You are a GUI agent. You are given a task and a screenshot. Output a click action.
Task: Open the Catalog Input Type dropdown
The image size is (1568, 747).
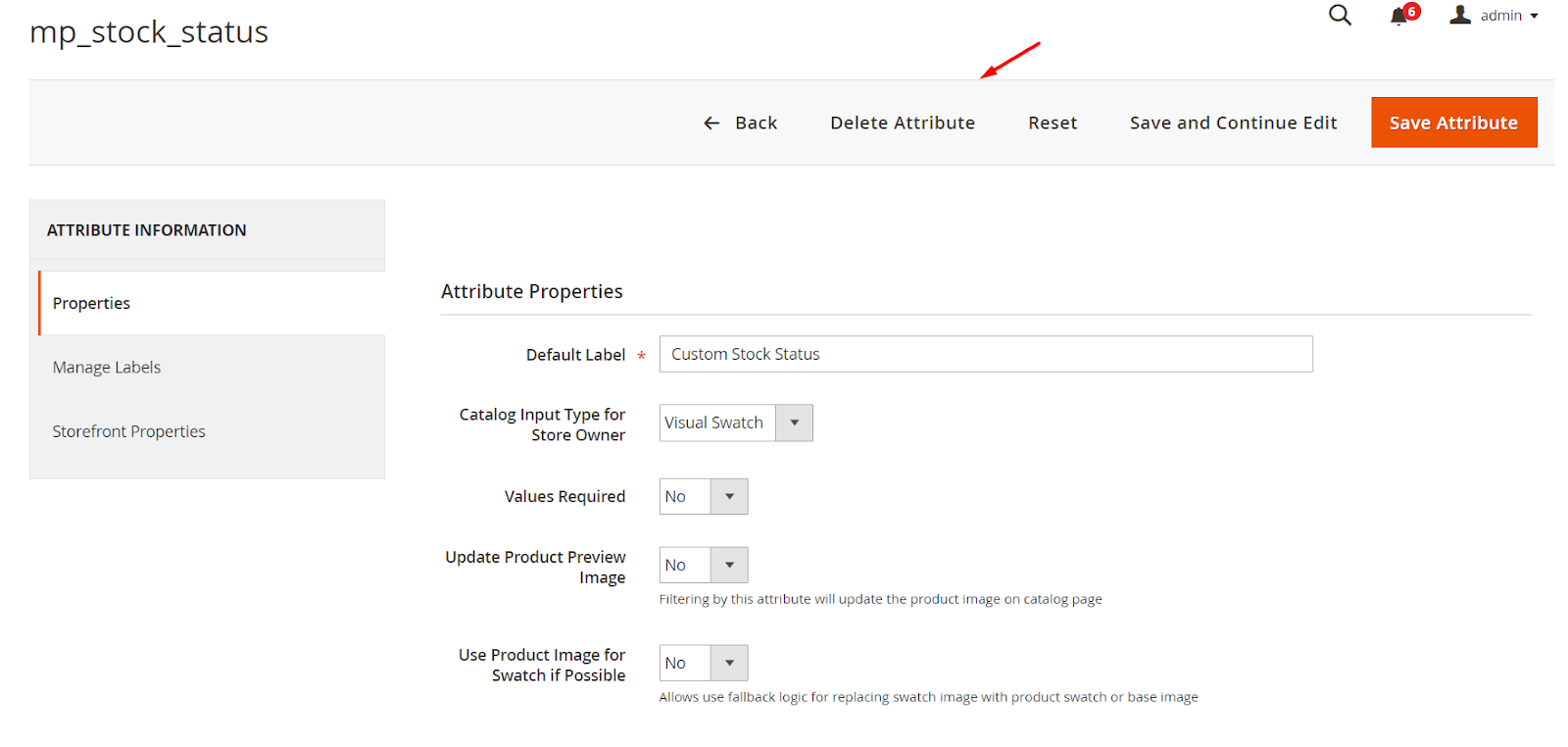click(x=735, y=423)
